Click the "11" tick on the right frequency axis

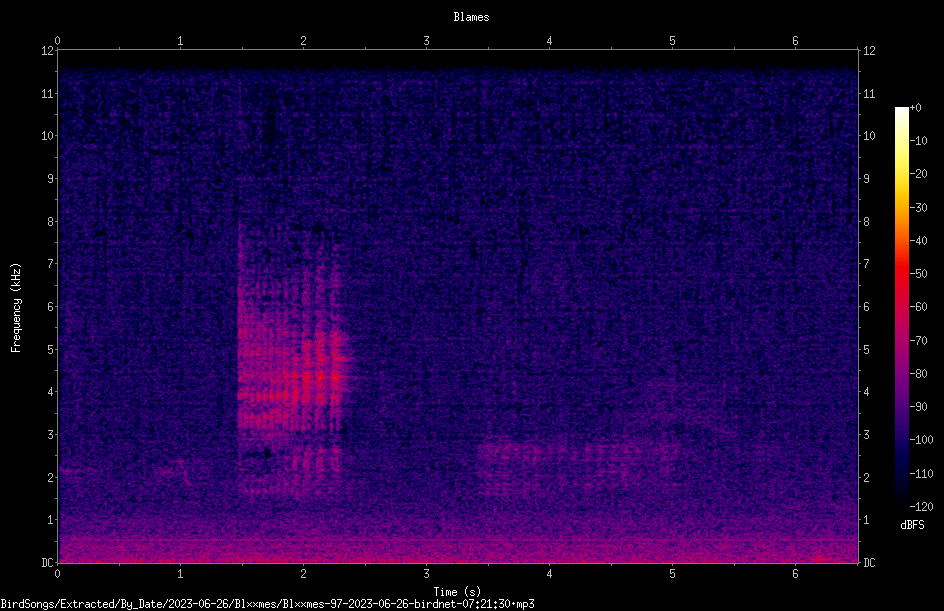(x=869, y=93)
